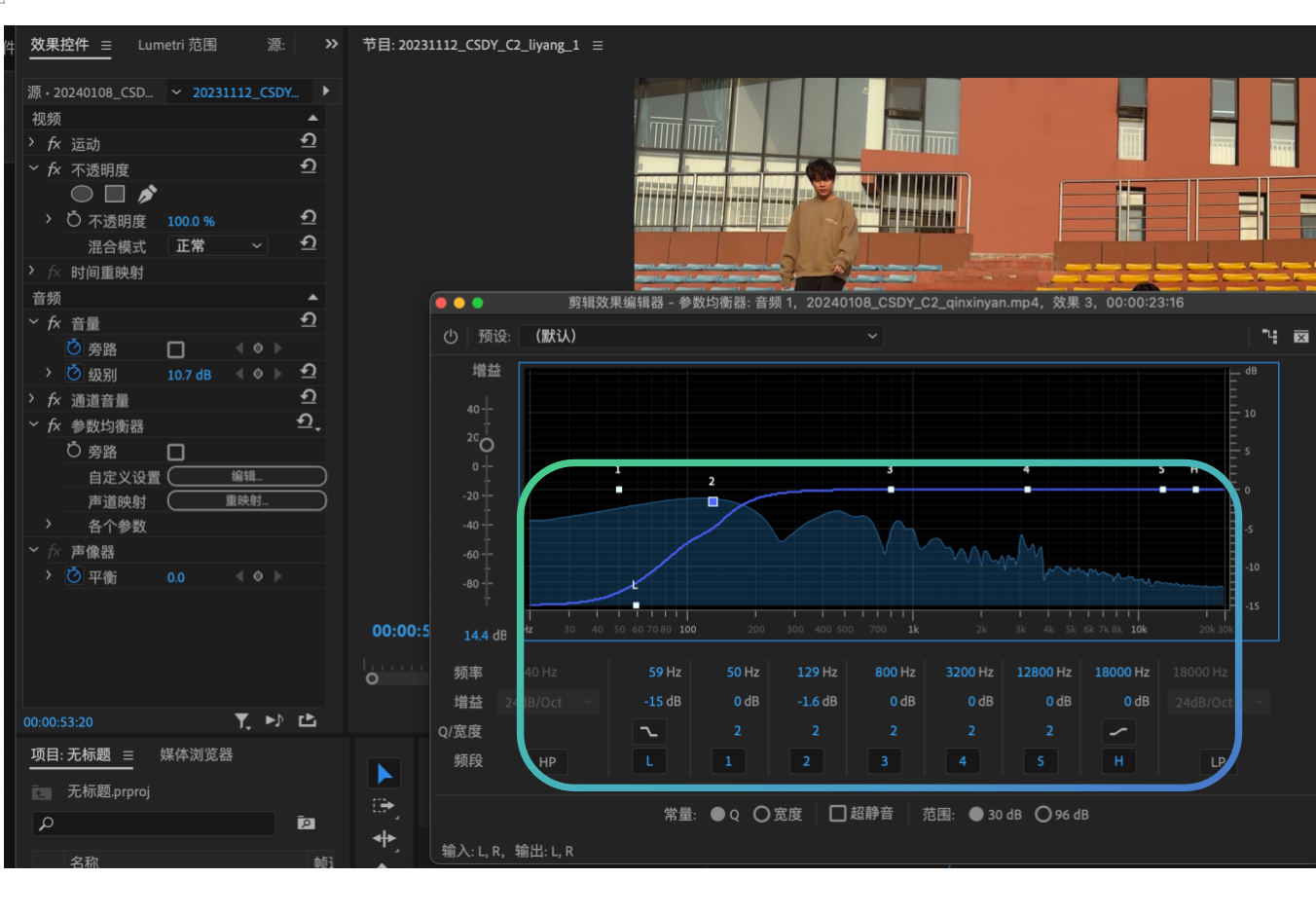
Task: Click the stopwatch icon next to 级别
Action: pyautogui.click(x=74, y=374)
